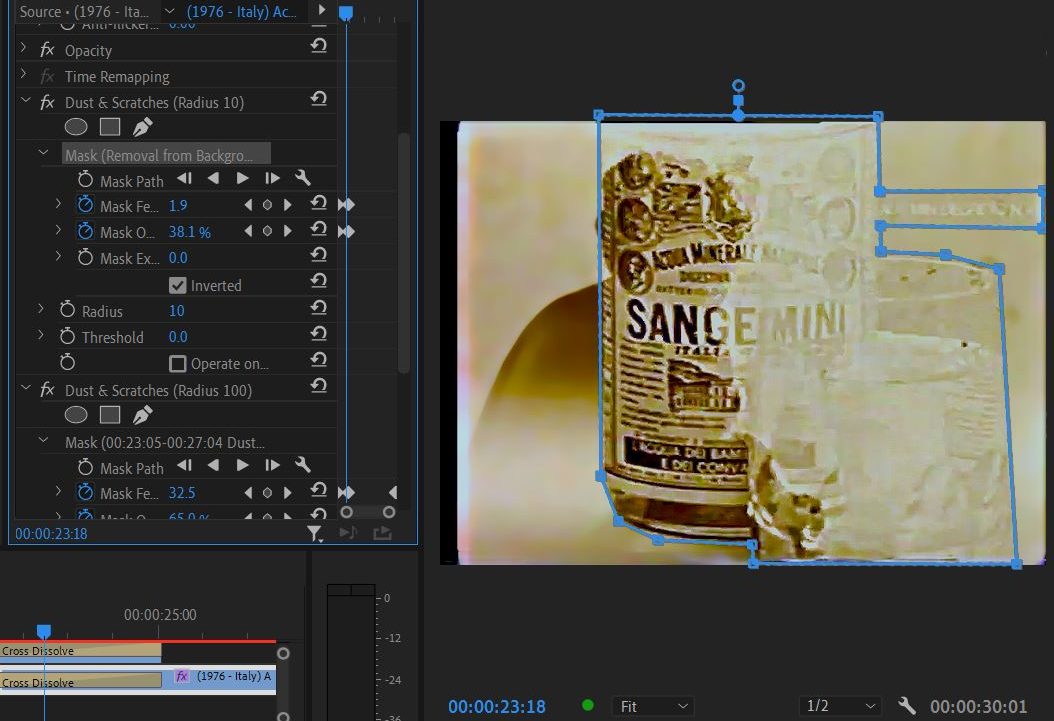Go to previous Mask Feather 1.9 keyframe
The width and height of the screenshot is (1054, 721).
pyautogui.click(x=248, y=205)
